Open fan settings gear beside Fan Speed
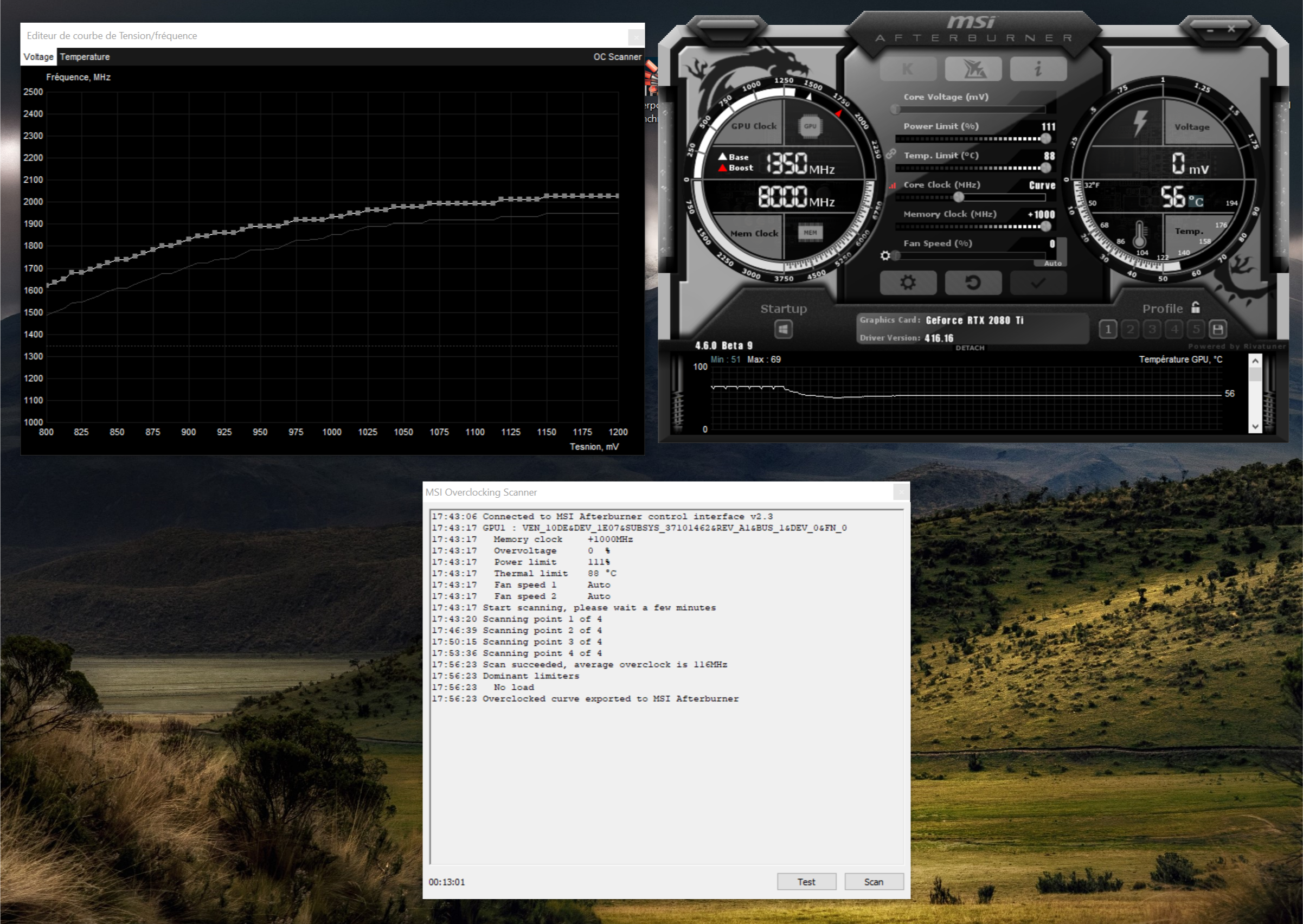Image resolution: width=1303 pixels, height=924 pixels. 885,255
